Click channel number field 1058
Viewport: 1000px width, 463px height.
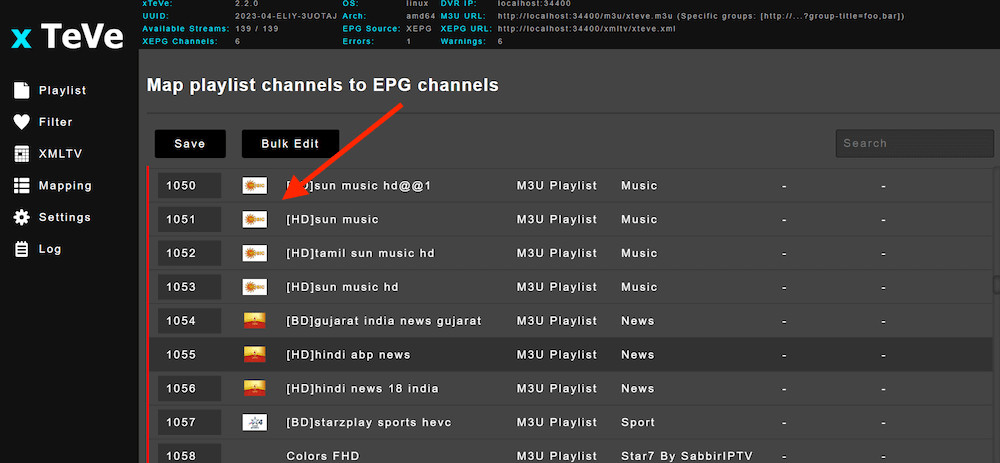pyautogui.click(x=189, y=455)
